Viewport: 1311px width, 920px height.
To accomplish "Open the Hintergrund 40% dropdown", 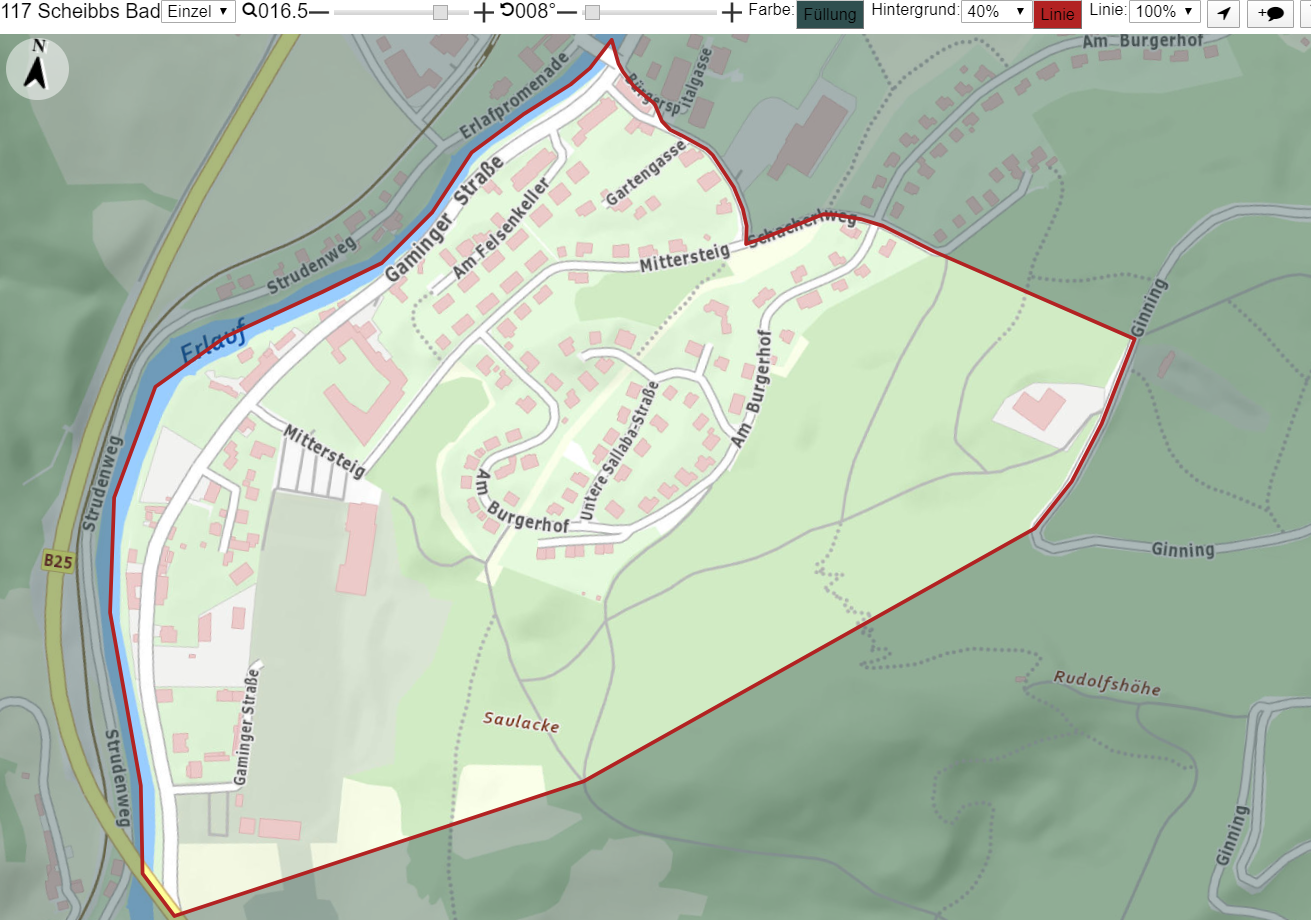I will [x=996, y=12].
